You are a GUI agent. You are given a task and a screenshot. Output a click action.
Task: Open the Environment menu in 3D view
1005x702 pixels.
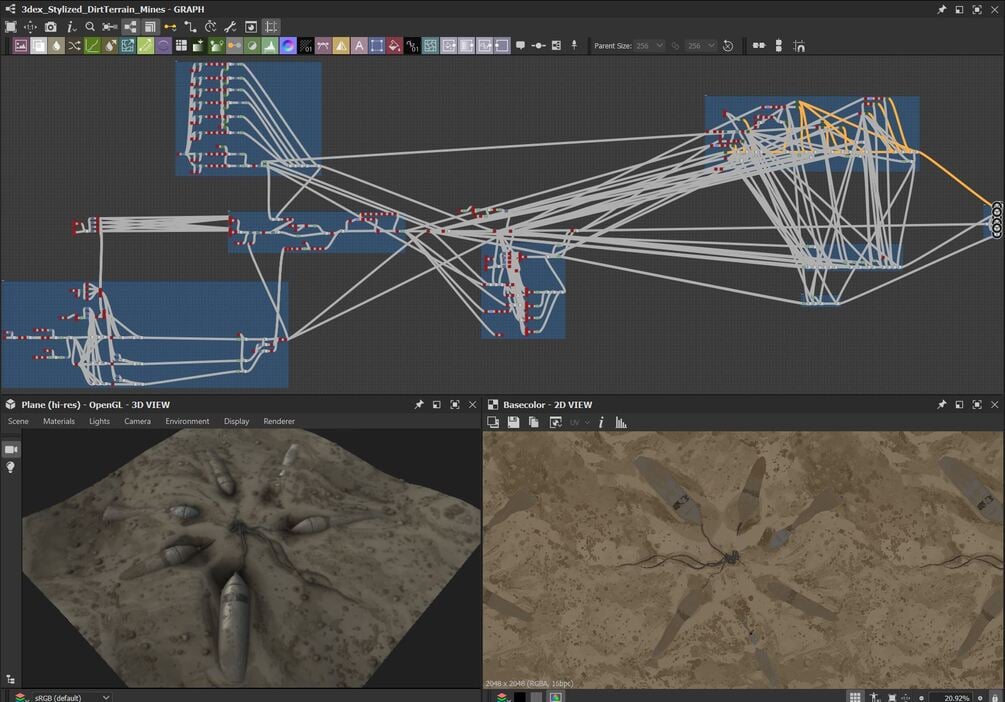[x=187, y=421]
